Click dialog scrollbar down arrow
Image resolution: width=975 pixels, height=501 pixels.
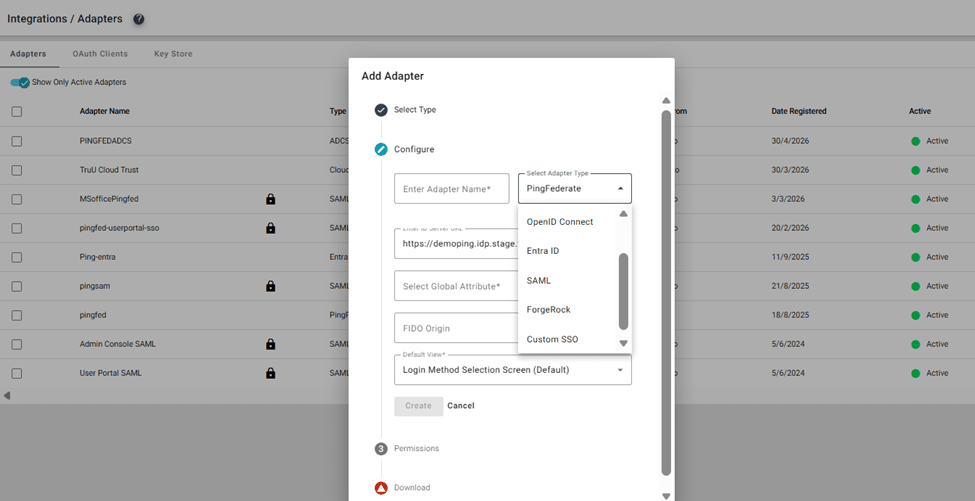[x=666, y=496]
